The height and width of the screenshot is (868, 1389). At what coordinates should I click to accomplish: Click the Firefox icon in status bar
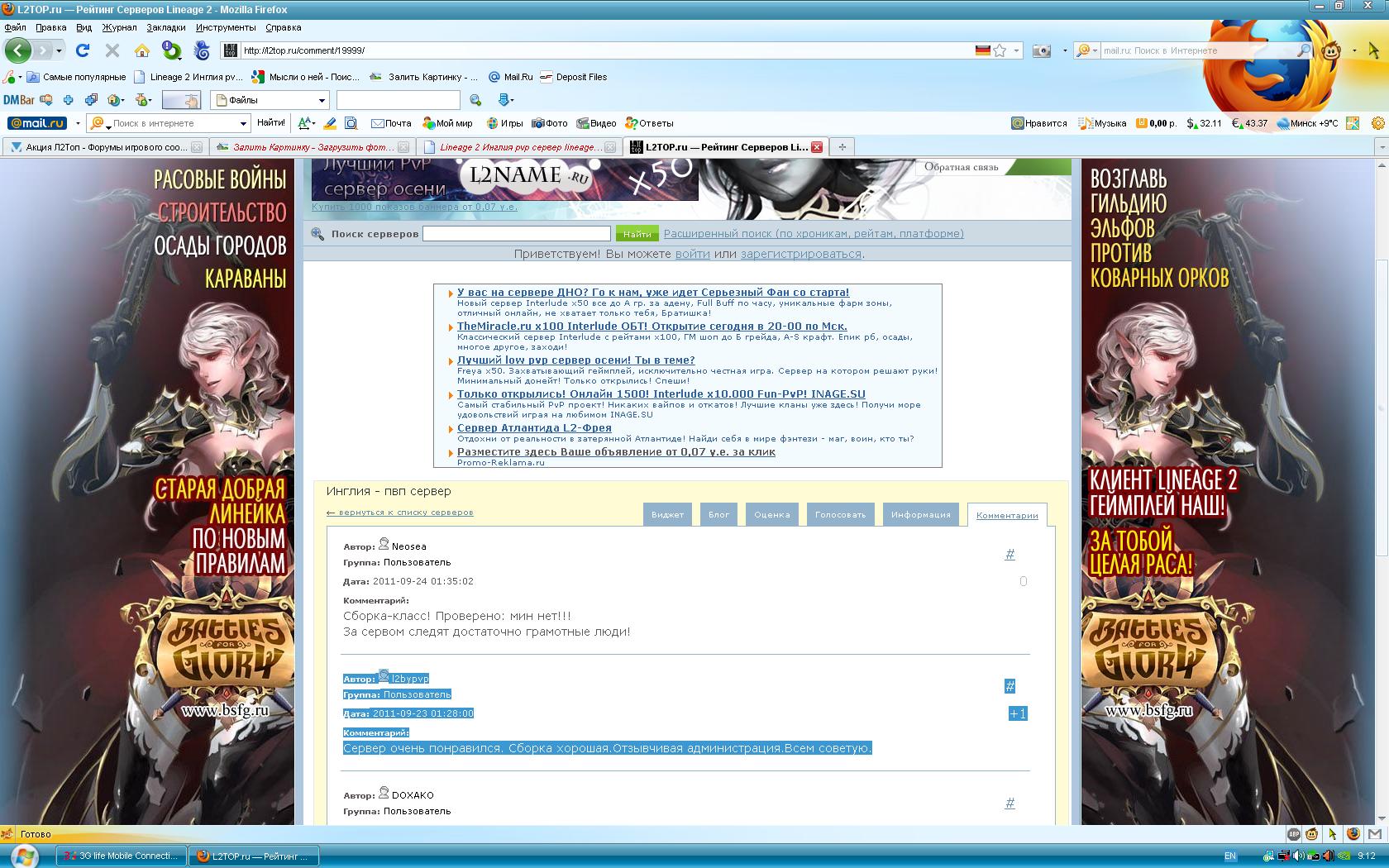(x=1353, y=834)
